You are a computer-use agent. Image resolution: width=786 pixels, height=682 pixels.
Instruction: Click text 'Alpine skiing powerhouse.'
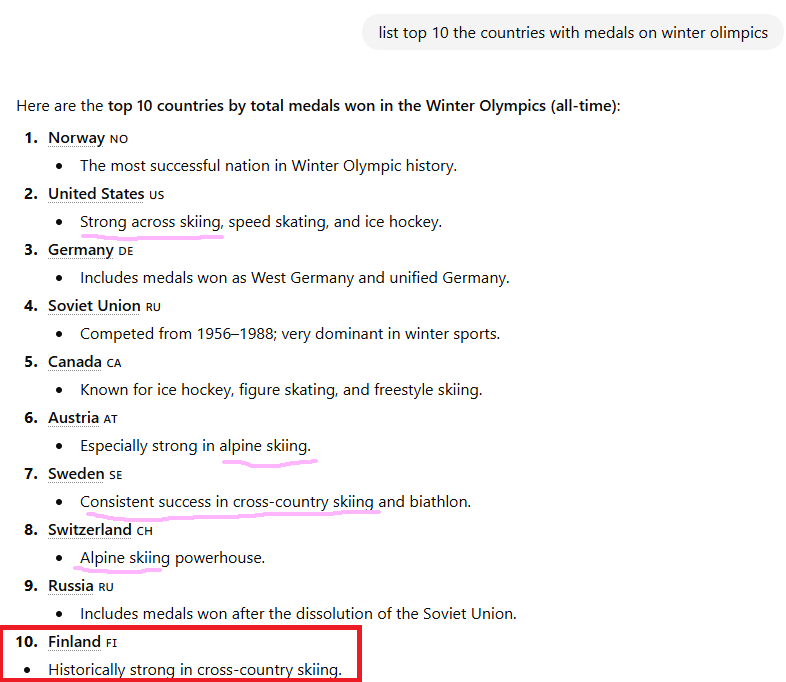(x=172, y=558)
